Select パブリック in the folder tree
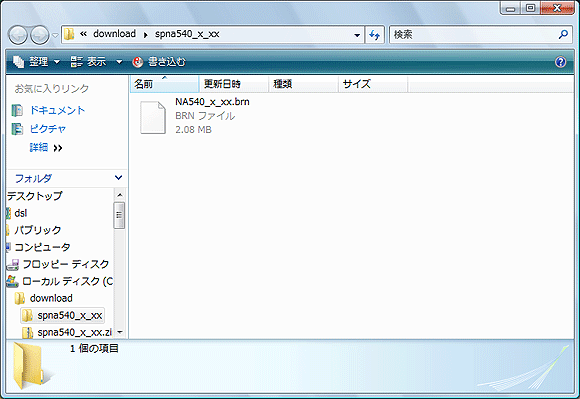 click(x=38, y=230)
